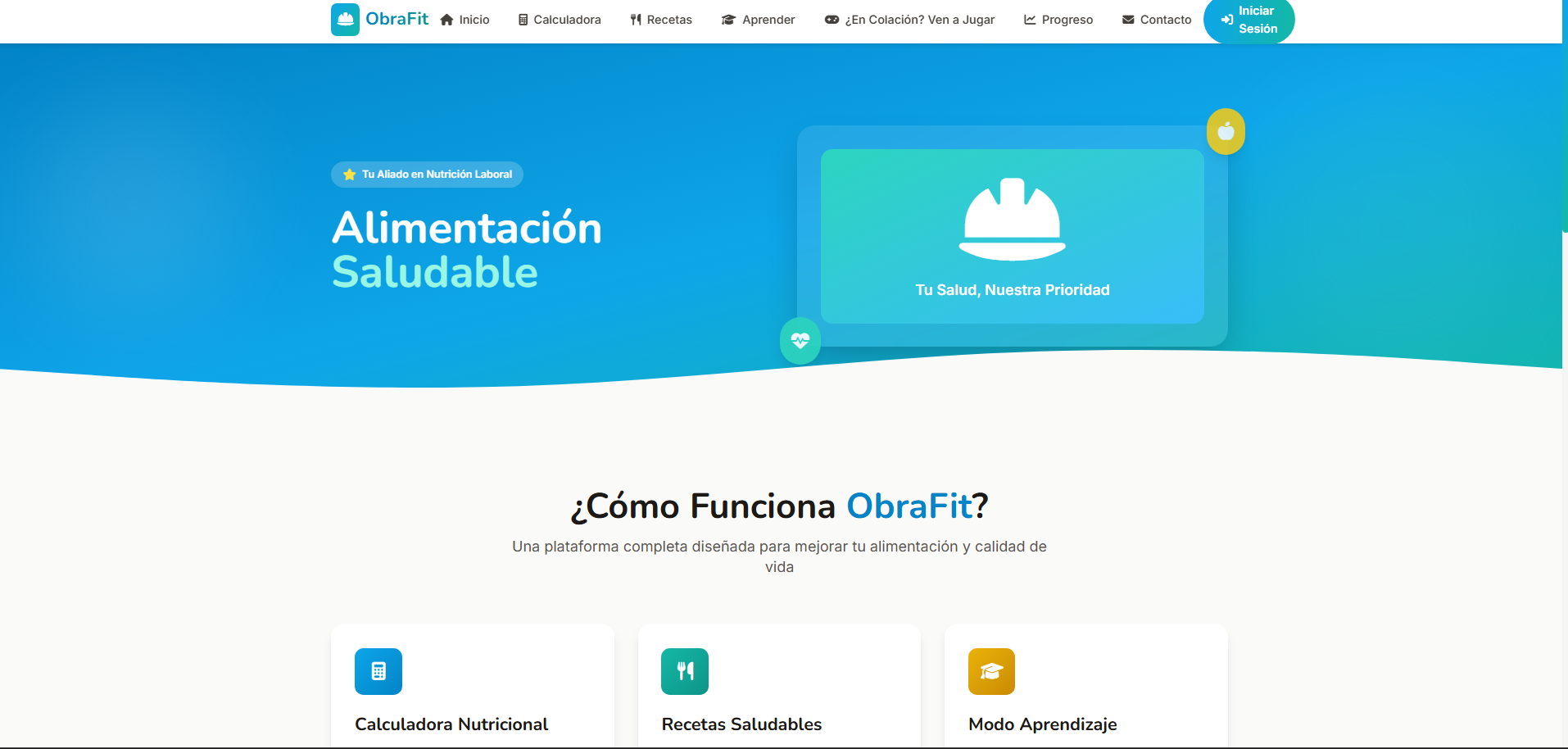Screen dimensions: 1568x749
Task: Click the heartbeat badge icon
Action: pos(800,341)
